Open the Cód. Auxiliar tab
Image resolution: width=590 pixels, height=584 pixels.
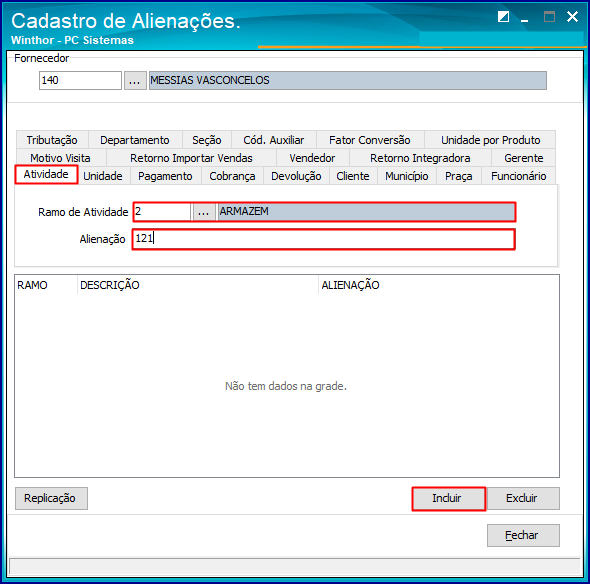pyautogui.click(x=274, y=140)
